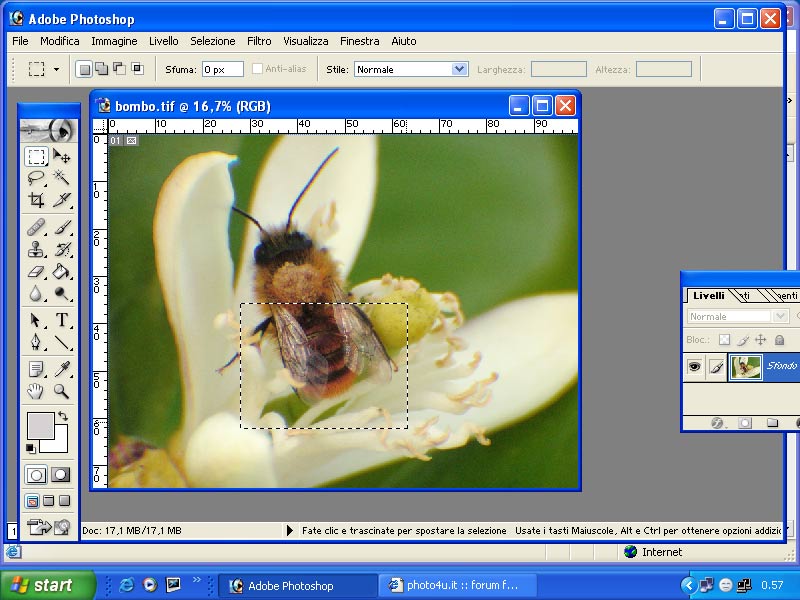Select the Magic Wand tool

pyautogui.click(x=62, y=178)
